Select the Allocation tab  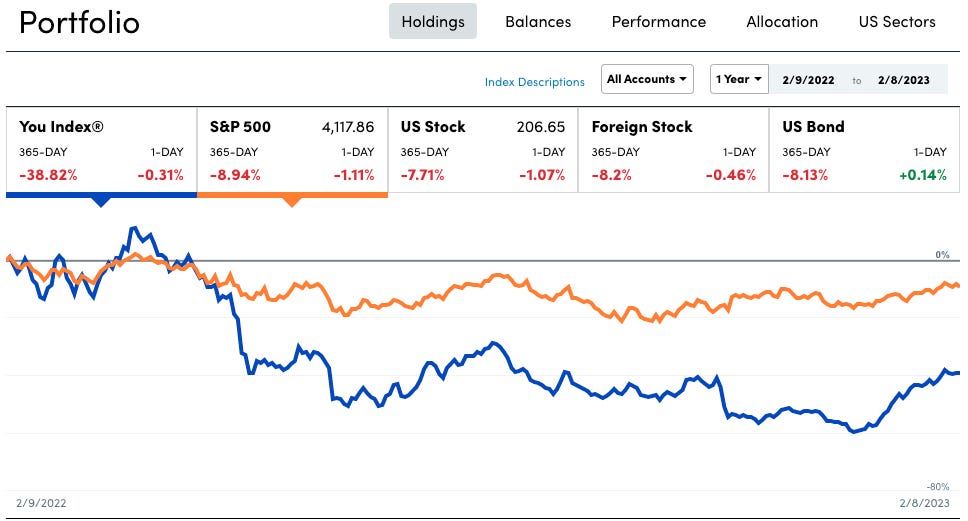[782, 21]
